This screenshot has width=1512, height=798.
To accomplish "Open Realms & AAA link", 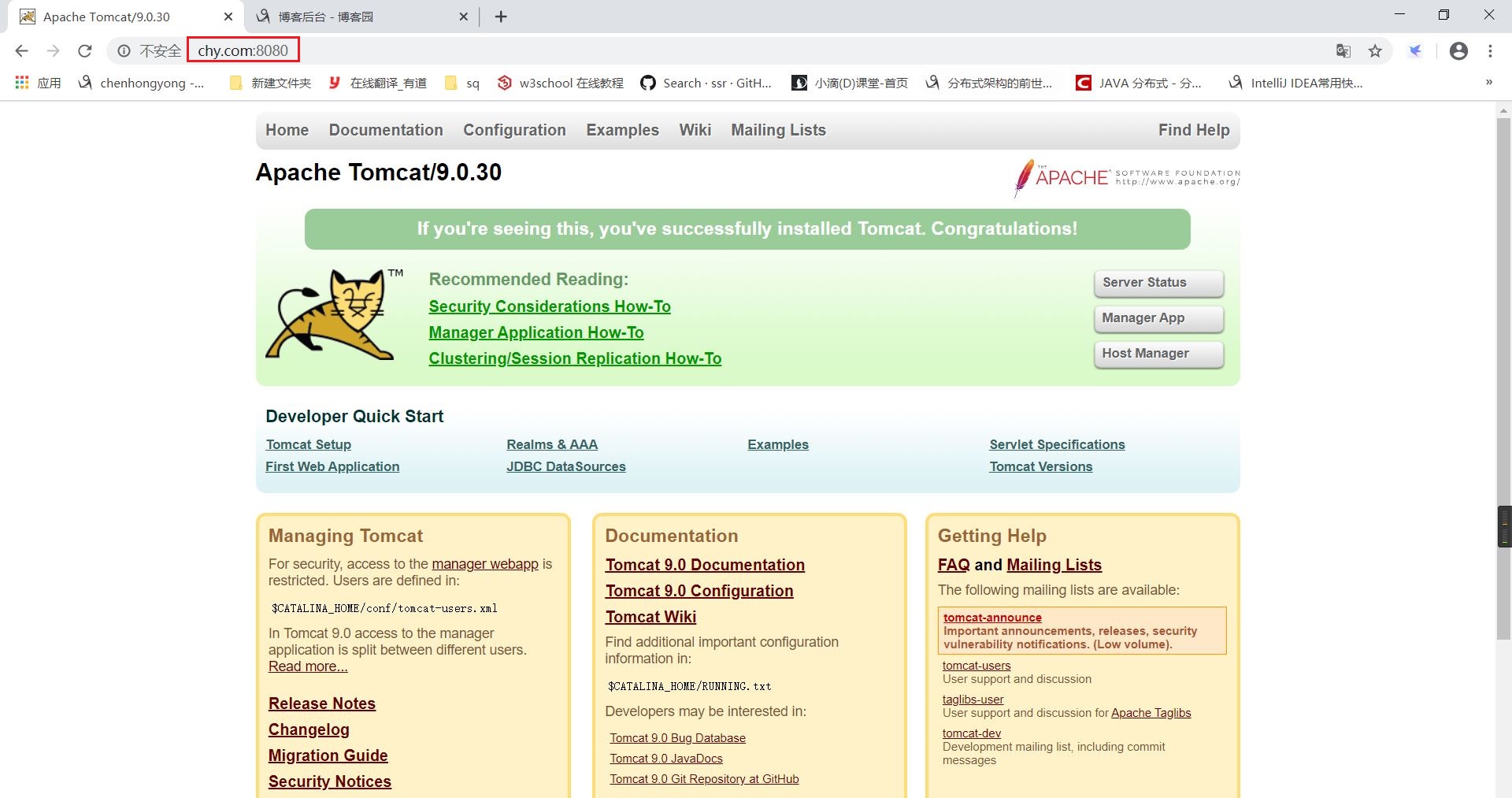I will tap(552, 444).
